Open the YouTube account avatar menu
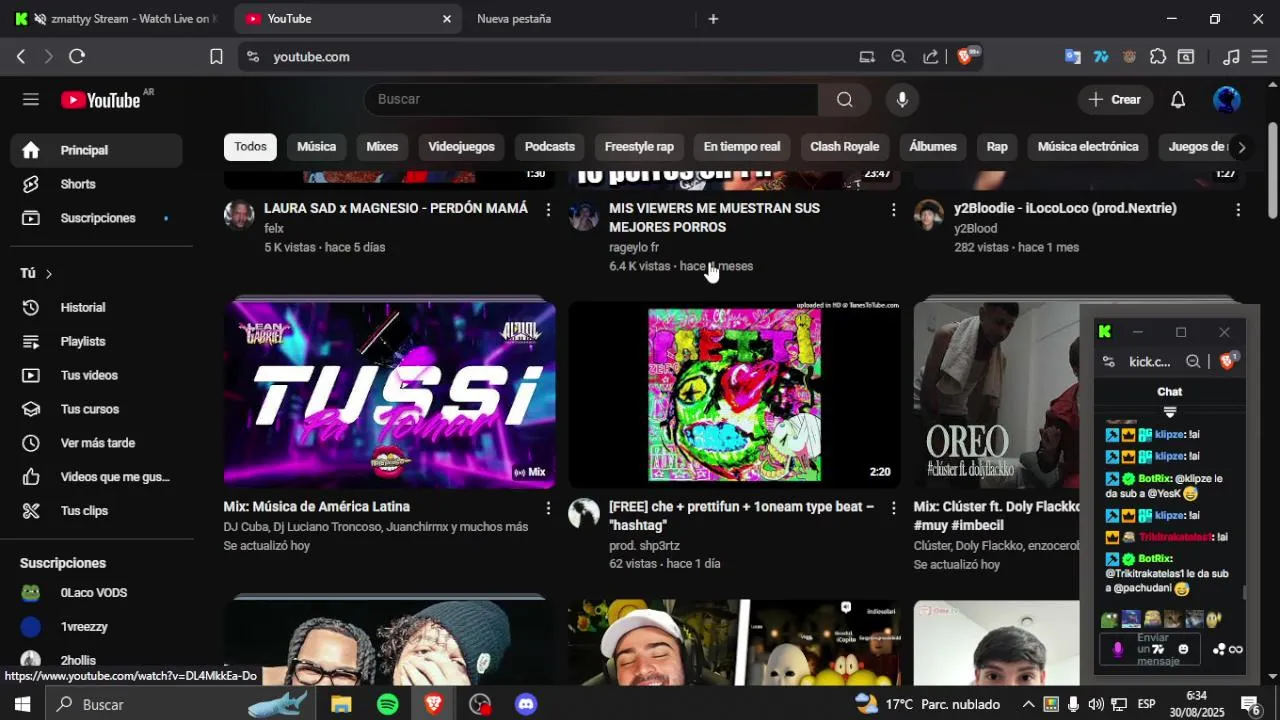Screen dimensions: 1280x720 tap(1227, 99)
